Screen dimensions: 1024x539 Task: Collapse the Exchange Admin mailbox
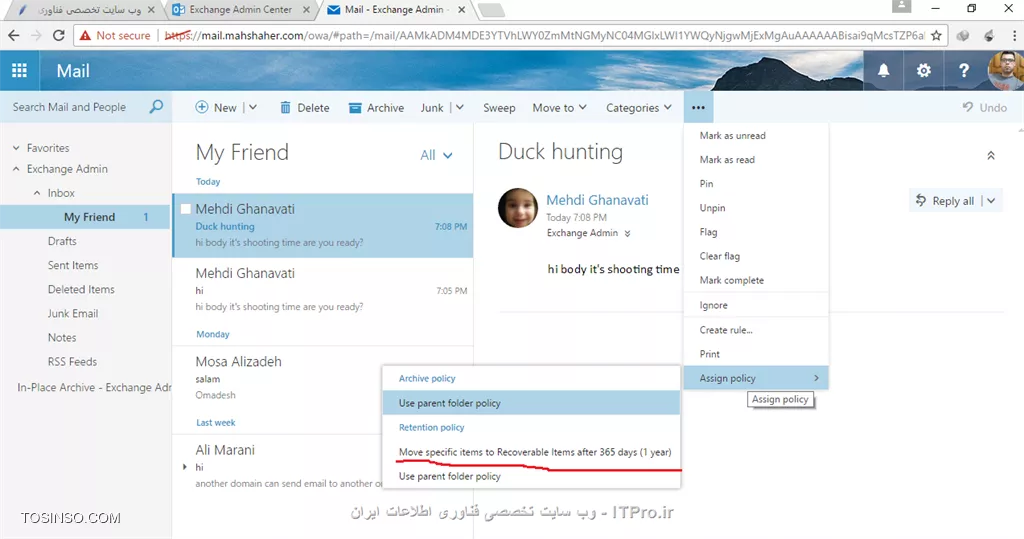(x=16, y=169)
